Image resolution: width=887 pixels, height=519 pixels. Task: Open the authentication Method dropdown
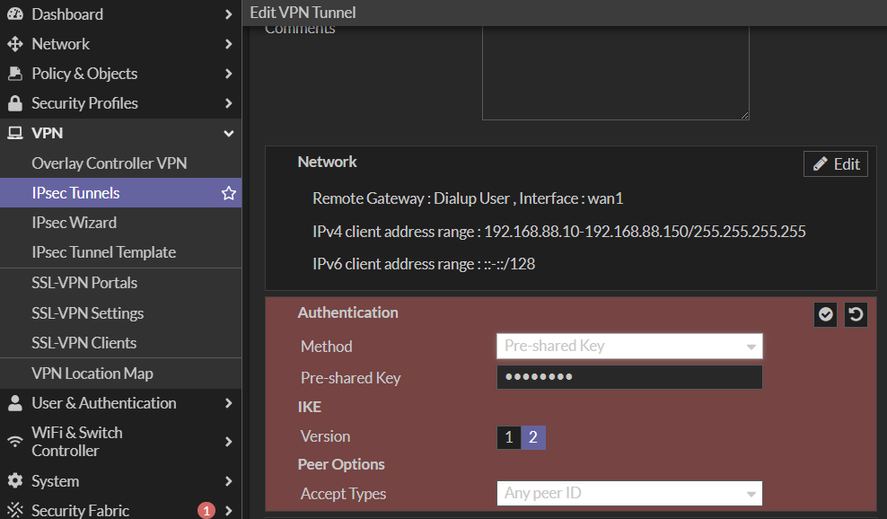629,346
